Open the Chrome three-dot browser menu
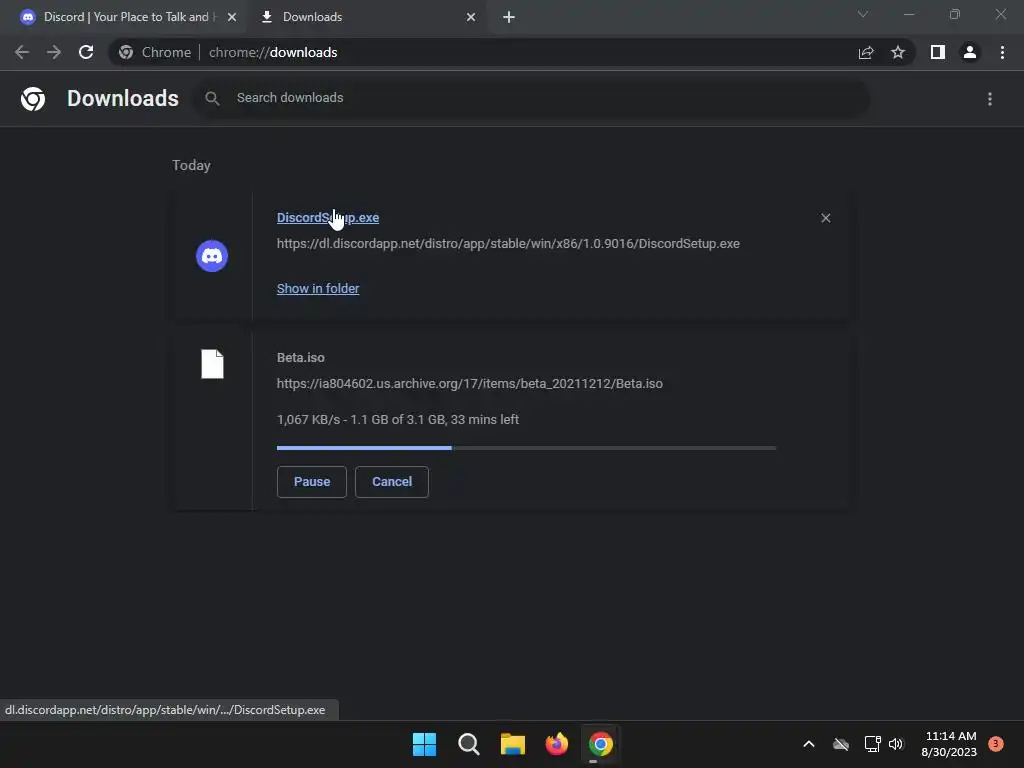This screenshot has height=768, width=1024. click(1002, 52)
